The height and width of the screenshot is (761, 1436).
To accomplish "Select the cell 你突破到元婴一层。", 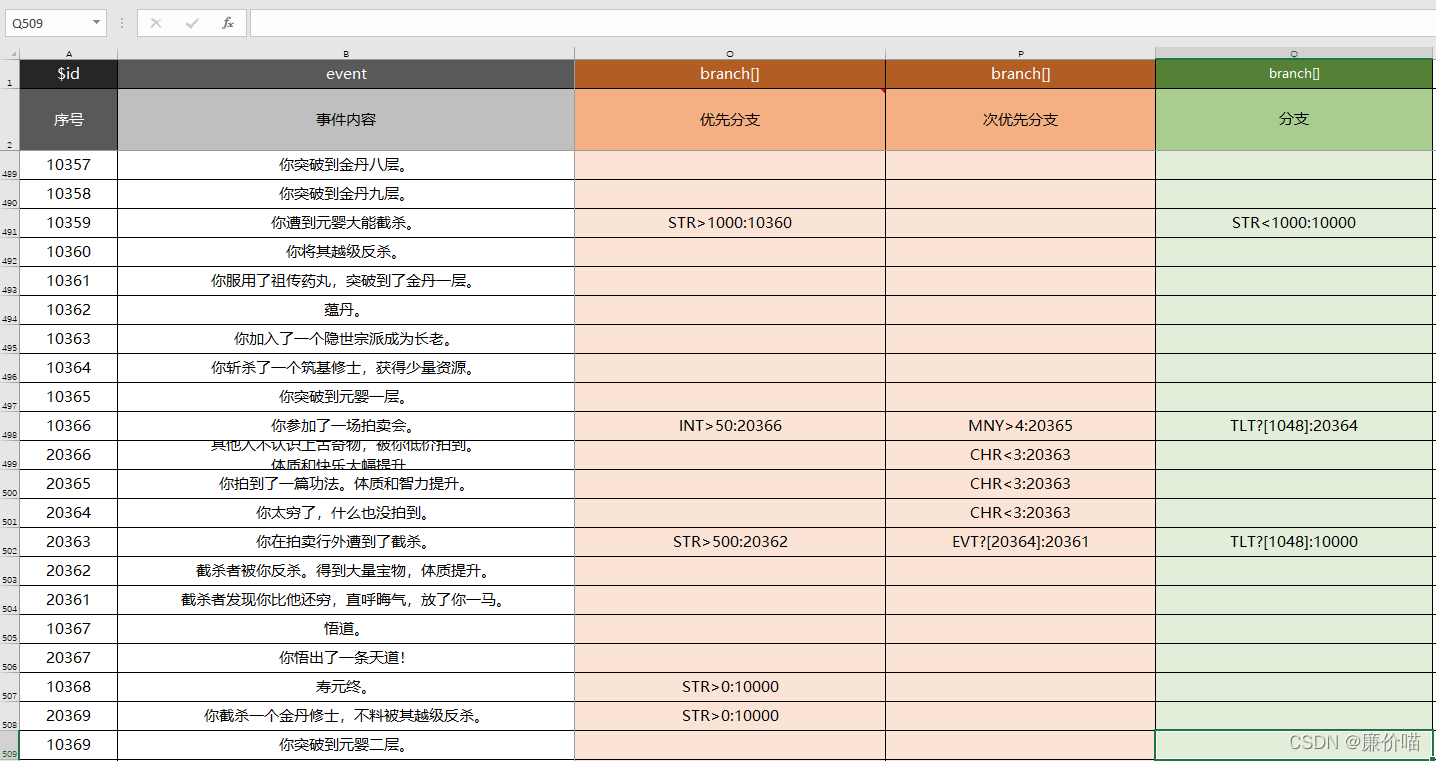I will (x=346, y=397).
